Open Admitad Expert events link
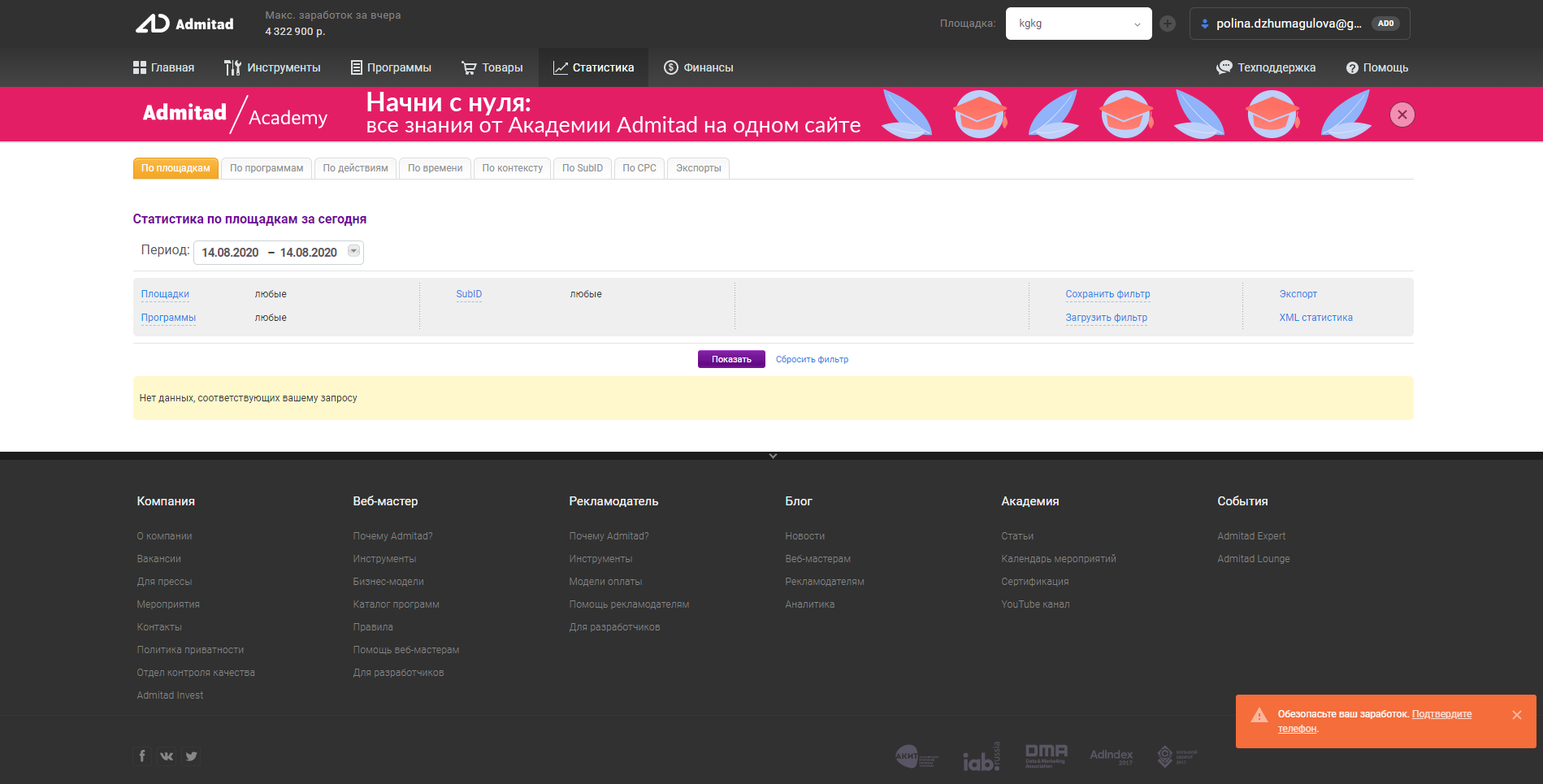Image resolution: width=1543 pixels, height=784 pixels. pos(1251,536)
